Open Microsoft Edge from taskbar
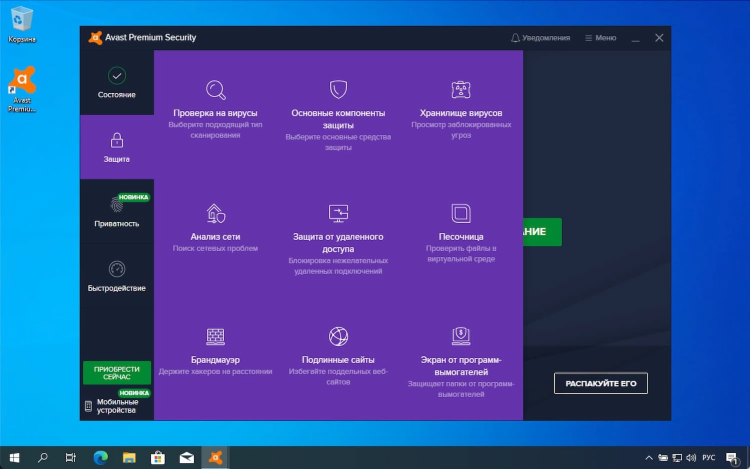 click(x=100, y=458)
